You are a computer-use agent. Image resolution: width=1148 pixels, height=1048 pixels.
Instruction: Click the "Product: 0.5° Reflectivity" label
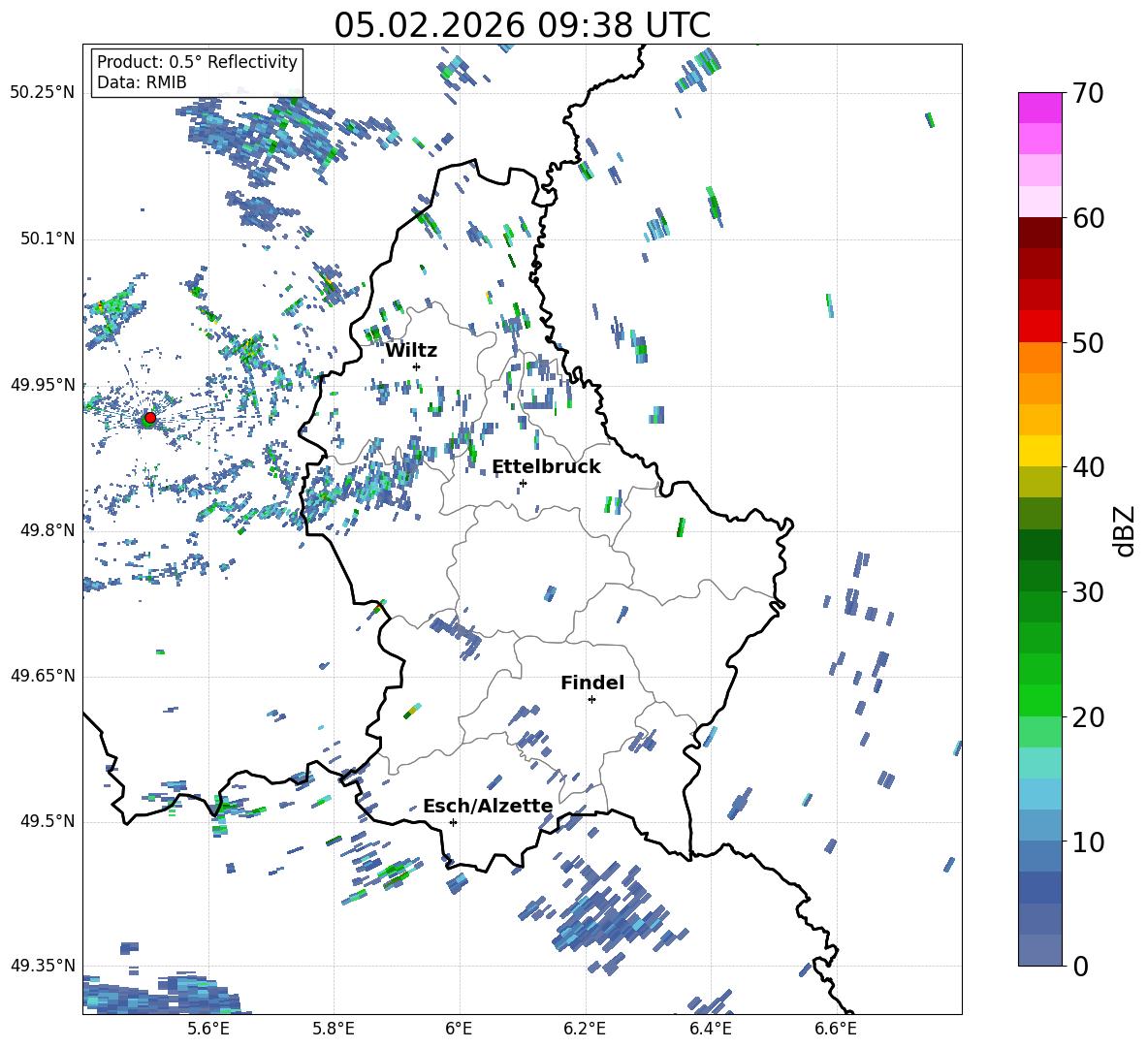tap(197, 61)
